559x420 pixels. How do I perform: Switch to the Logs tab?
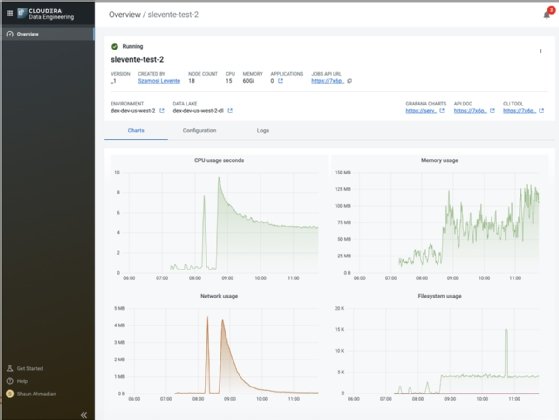click(263, 130)
